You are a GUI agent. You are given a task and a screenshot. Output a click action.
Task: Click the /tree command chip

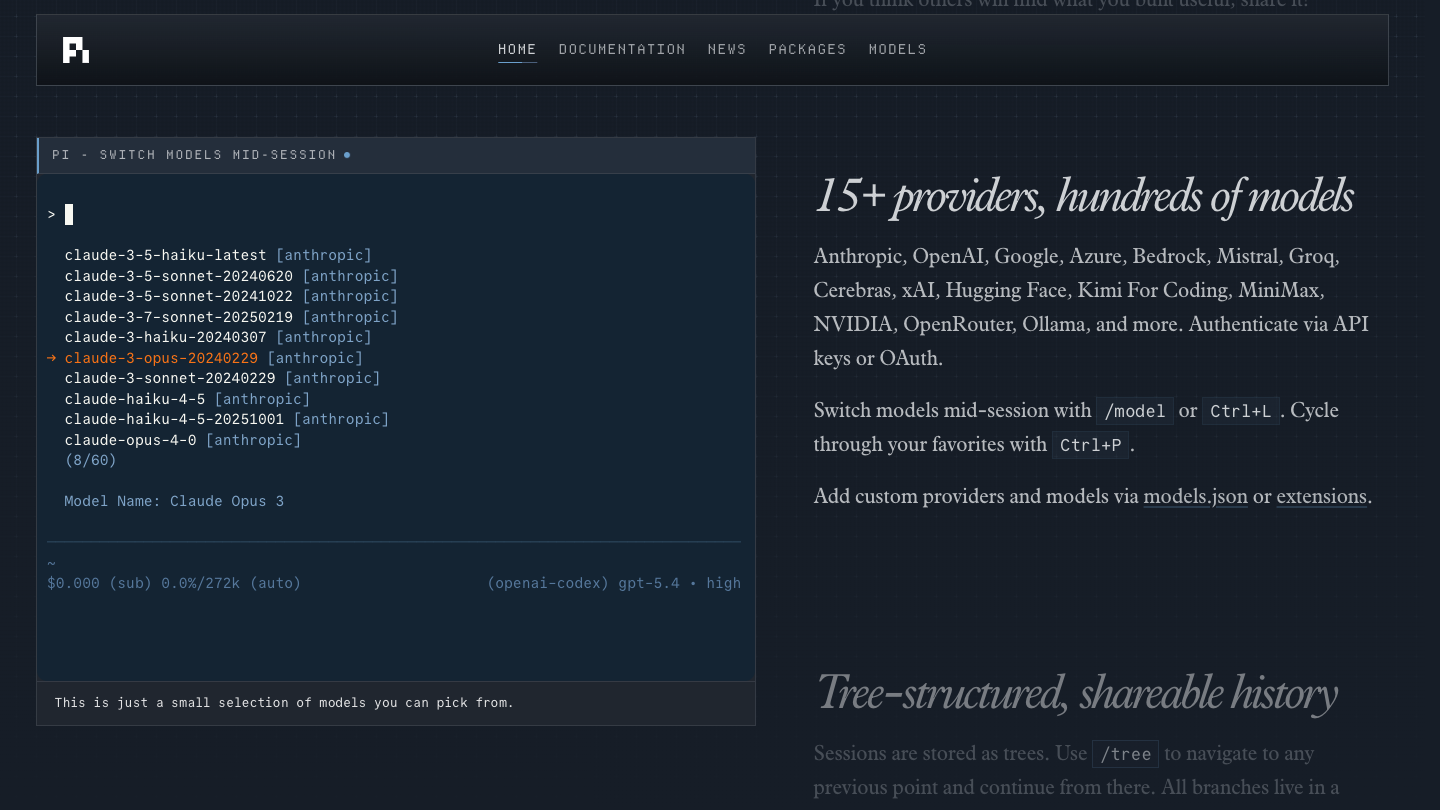click(1126, 754)
